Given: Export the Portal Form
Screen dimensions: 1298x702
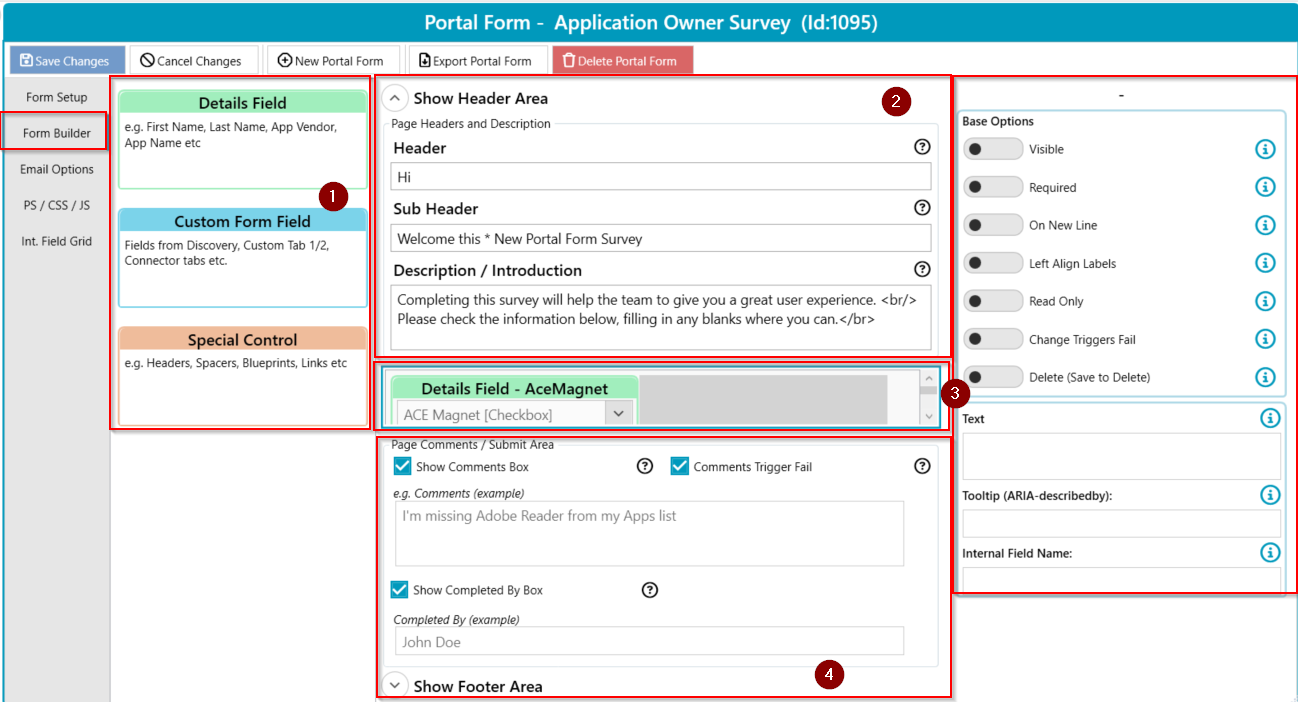Looking at the screenshot, I should click(x=478, y=60).
